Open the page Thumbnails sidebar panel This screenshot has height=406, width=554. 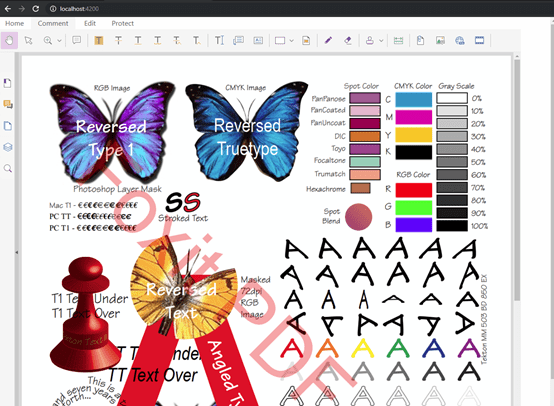(x=7, y=126)
